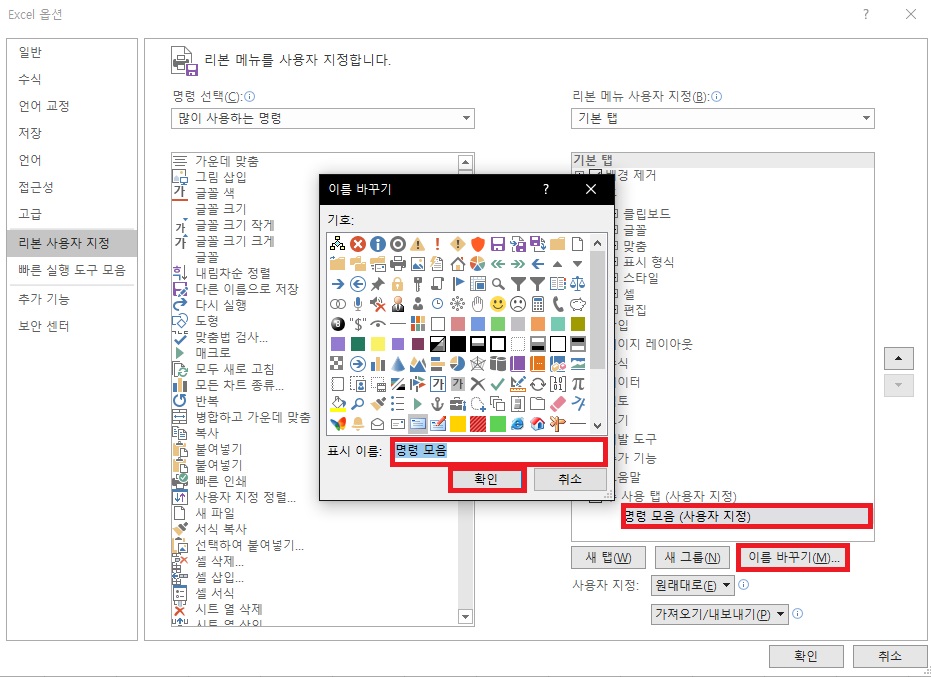Open the 명령 선택 dropdown
931x677 pixels.
coord(322,118)
